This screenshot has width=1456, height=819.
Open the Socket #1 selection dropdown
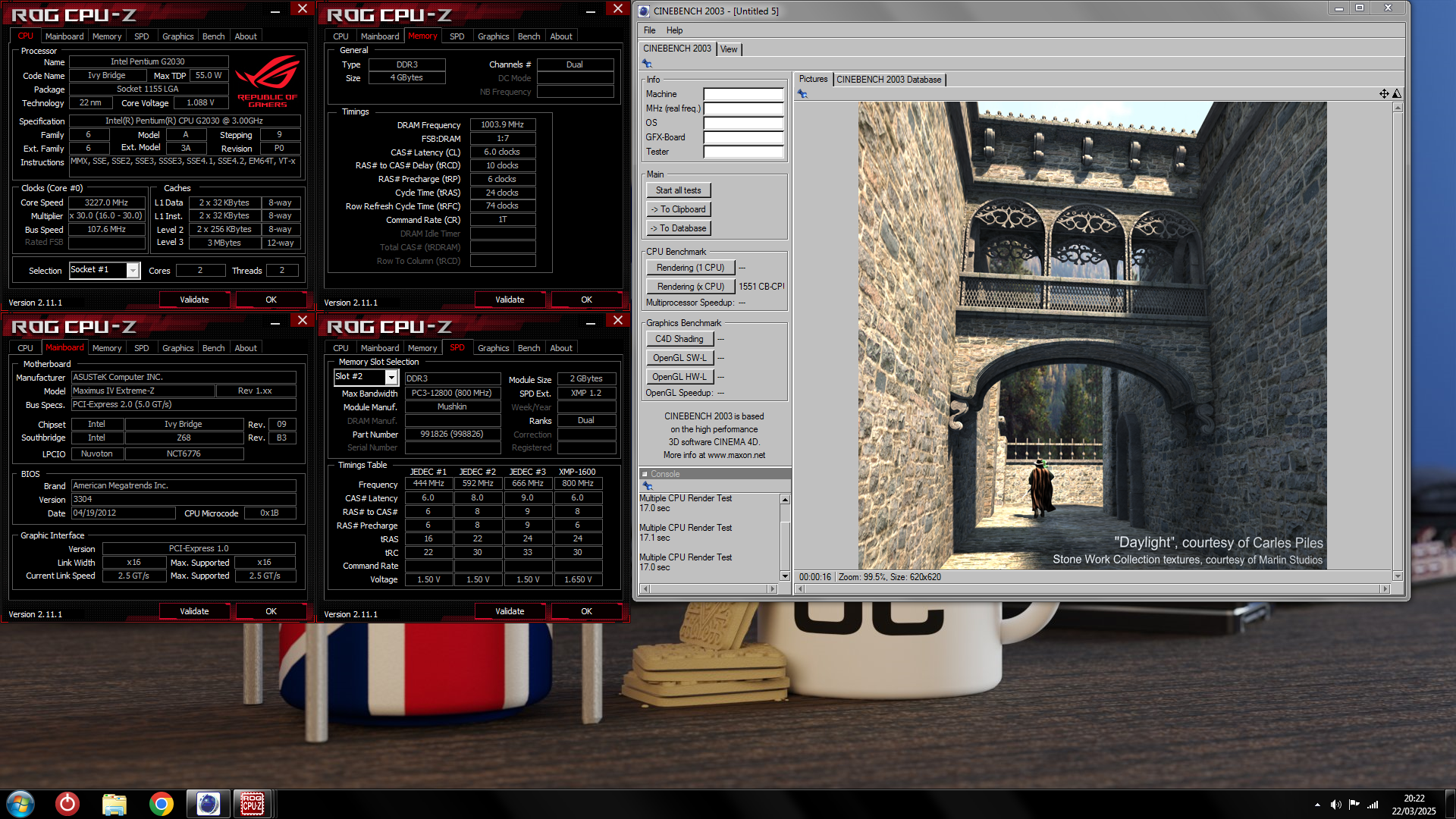point(133,270)
